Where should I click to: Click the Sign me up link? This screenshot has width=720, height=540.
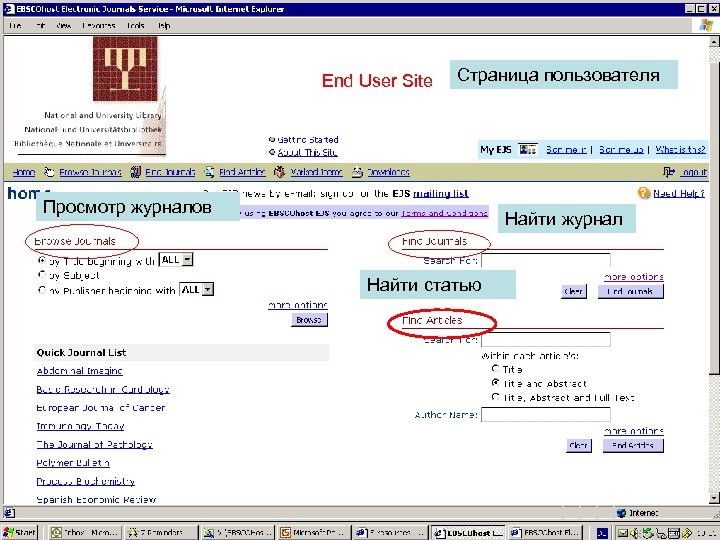tap(621, 149)
